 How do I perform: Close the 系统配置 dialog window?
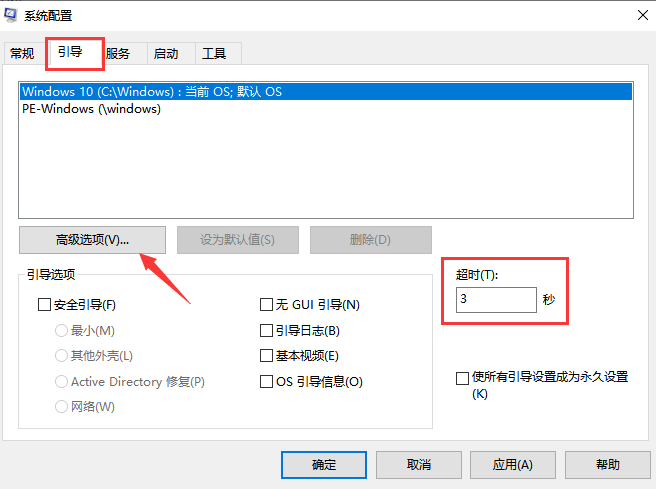[639, 15]
